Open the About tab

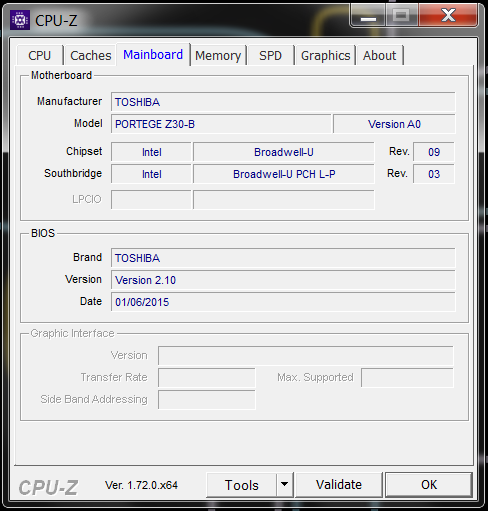click(x=379, y=55)
